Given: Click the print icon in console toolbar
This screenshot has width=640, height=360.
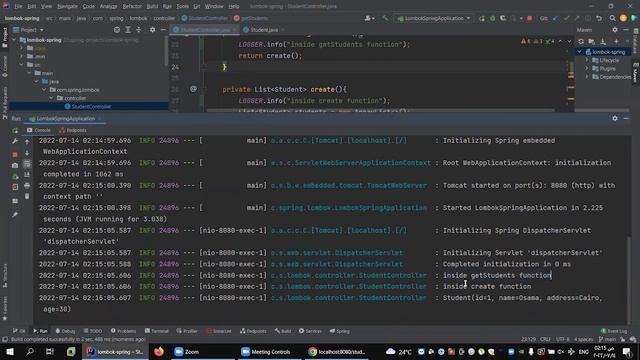Looking at the screenshot, I should click(27, 186).
